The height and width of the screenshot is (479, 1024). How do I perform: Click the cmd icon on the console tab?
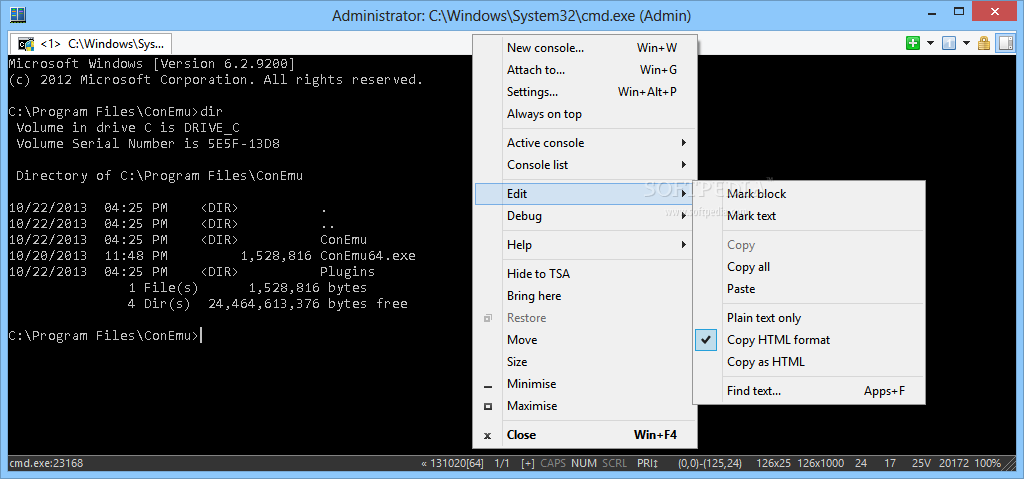point(26,44)
